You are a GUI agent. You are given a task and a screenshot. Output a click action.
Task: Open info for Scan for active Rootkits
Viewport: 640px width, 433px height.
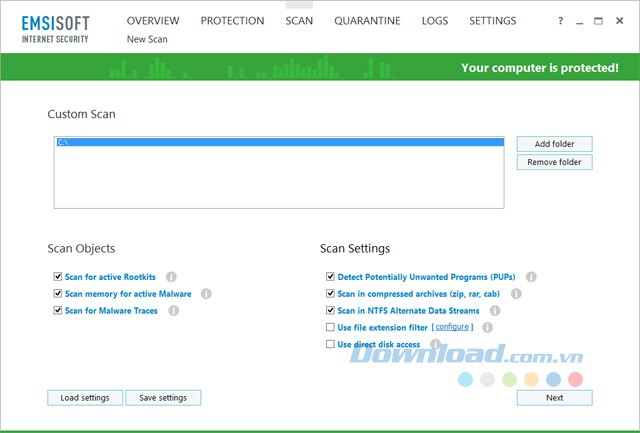click(171, 277)
